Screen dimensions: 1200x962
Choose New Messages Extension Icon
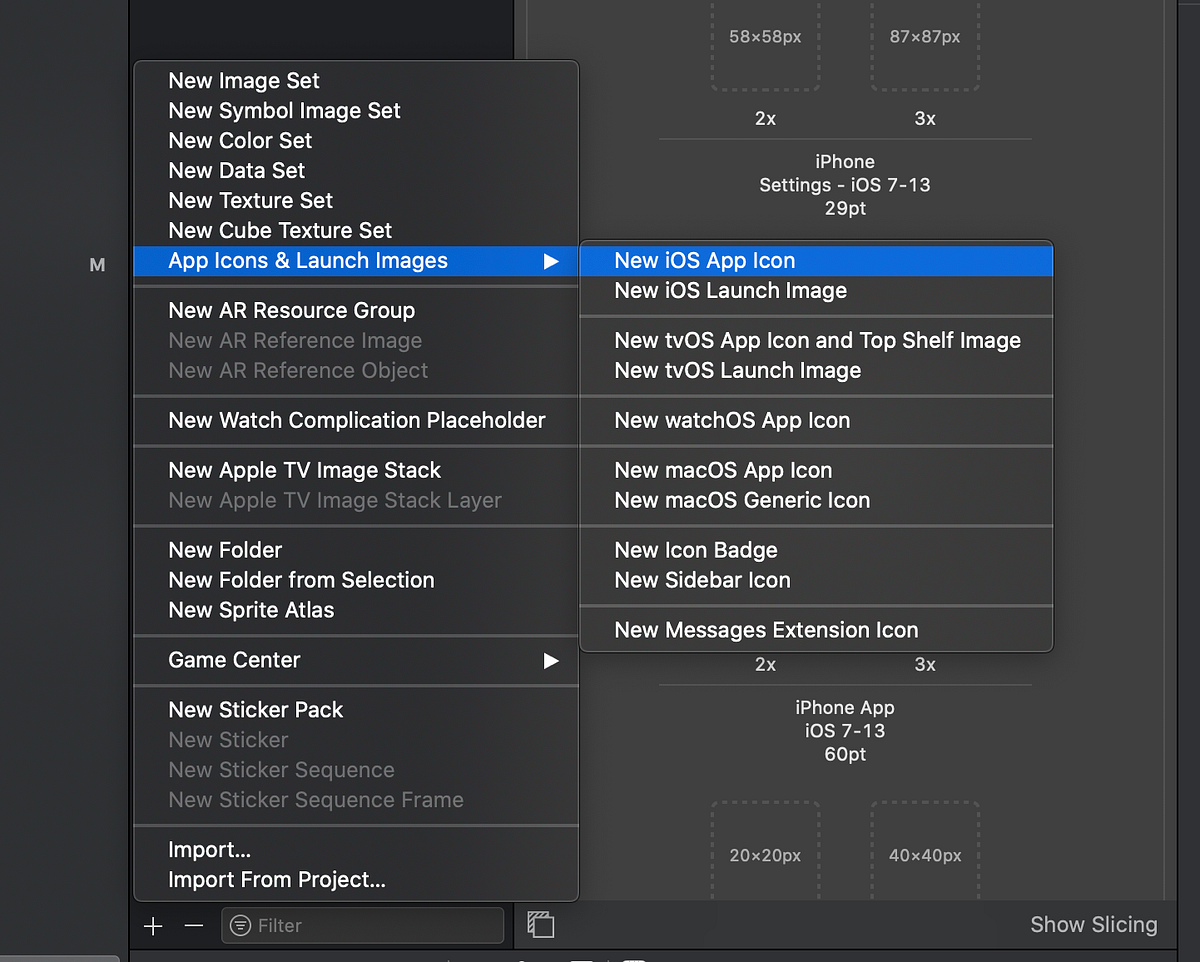click(765, 630)
